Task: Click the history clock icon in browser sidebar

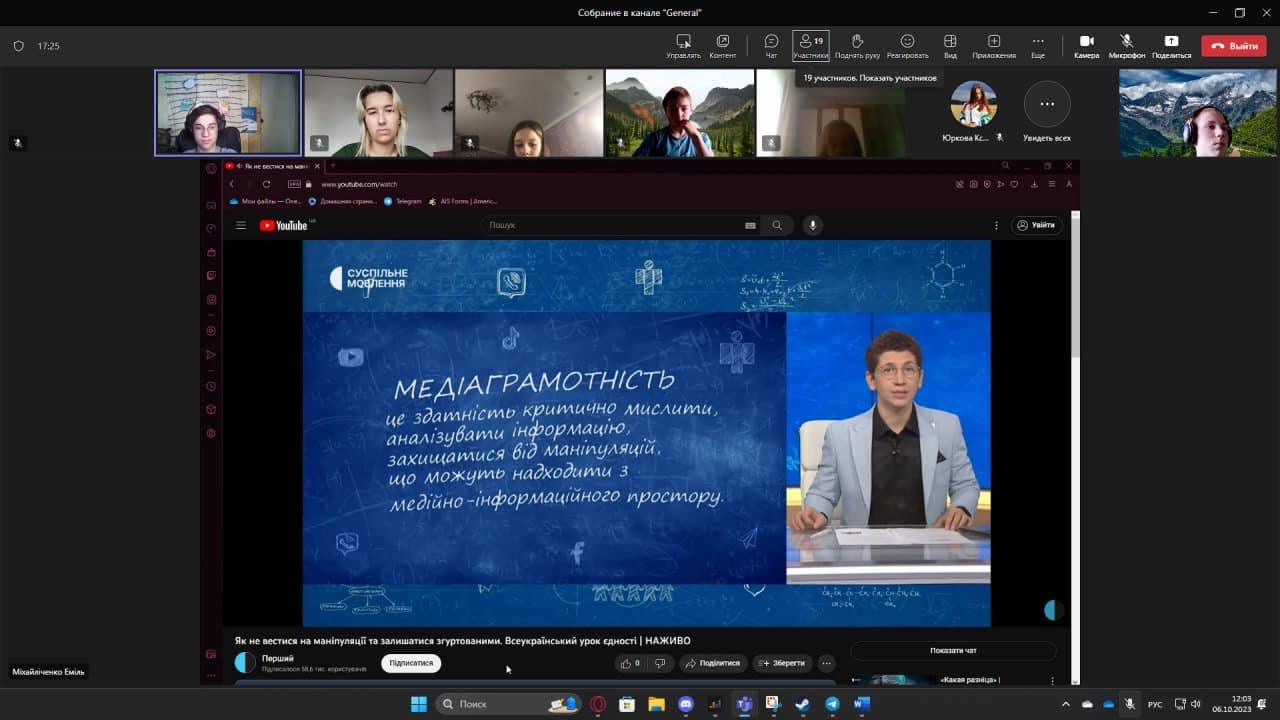Action: pyautogui.click(x=211, y=386)
